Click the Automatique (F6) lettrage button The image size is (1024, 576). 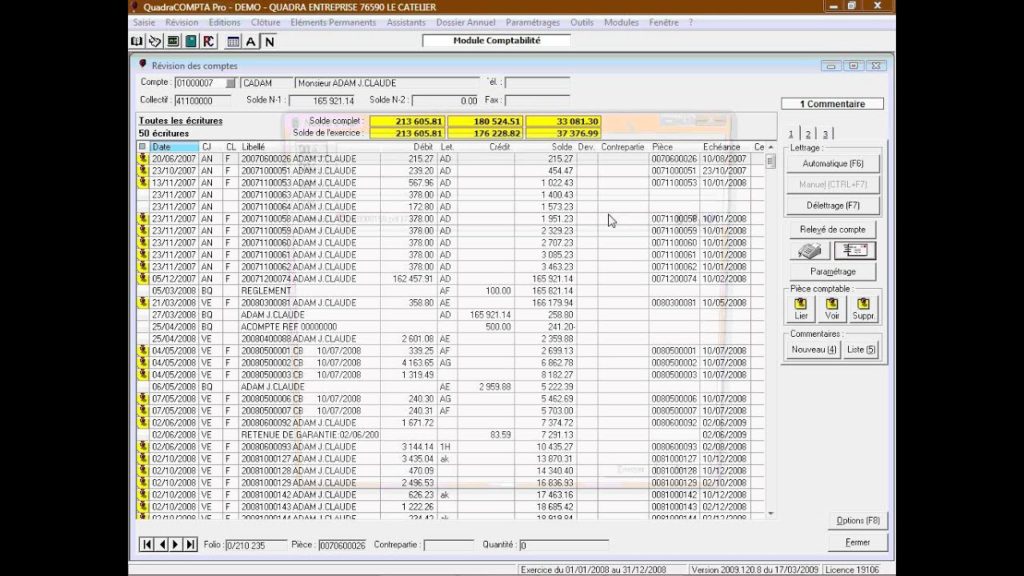point(832,163)
